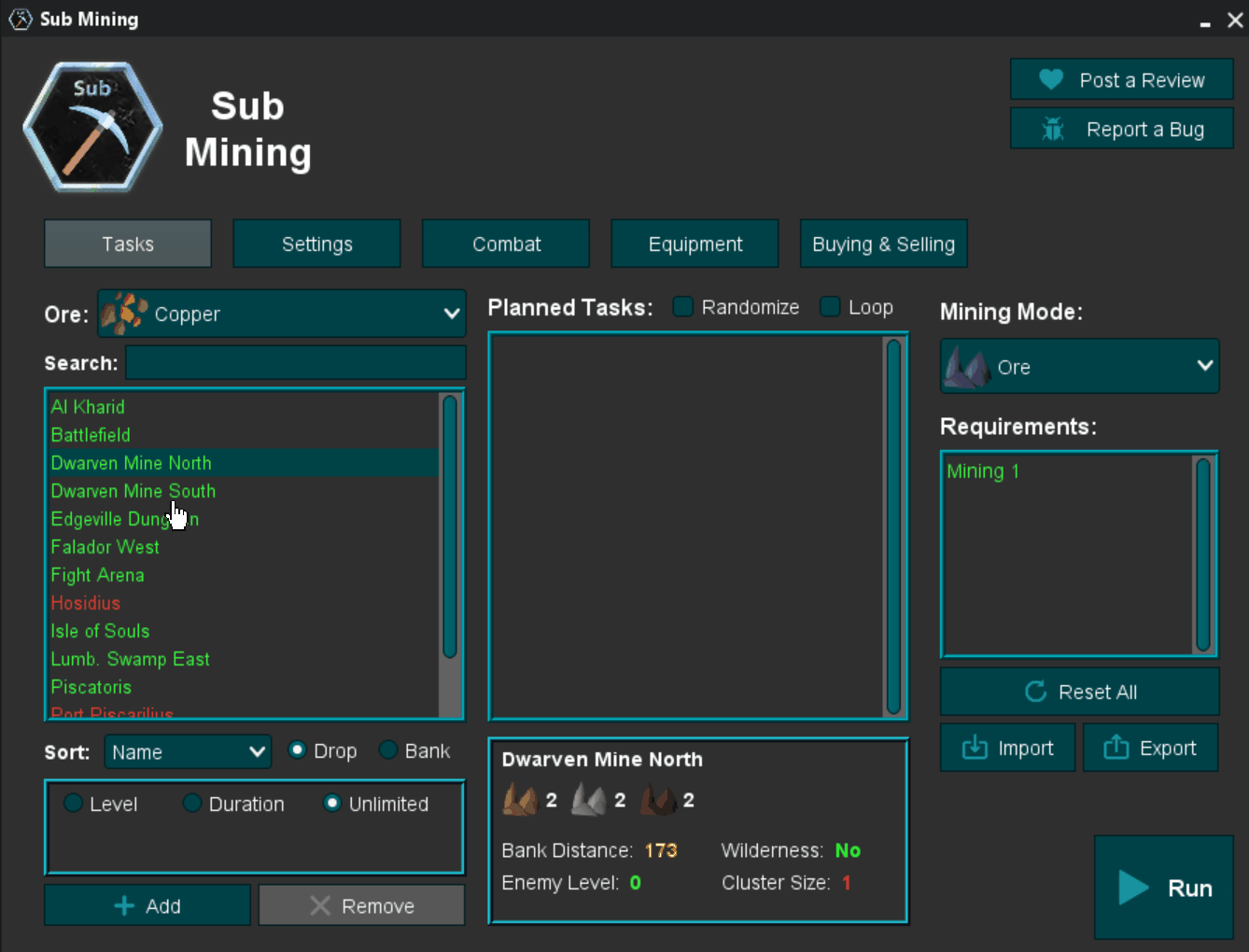Click the upload icon on the Export button
This screenshot has height=952, width=1249.
point(1116,747)
